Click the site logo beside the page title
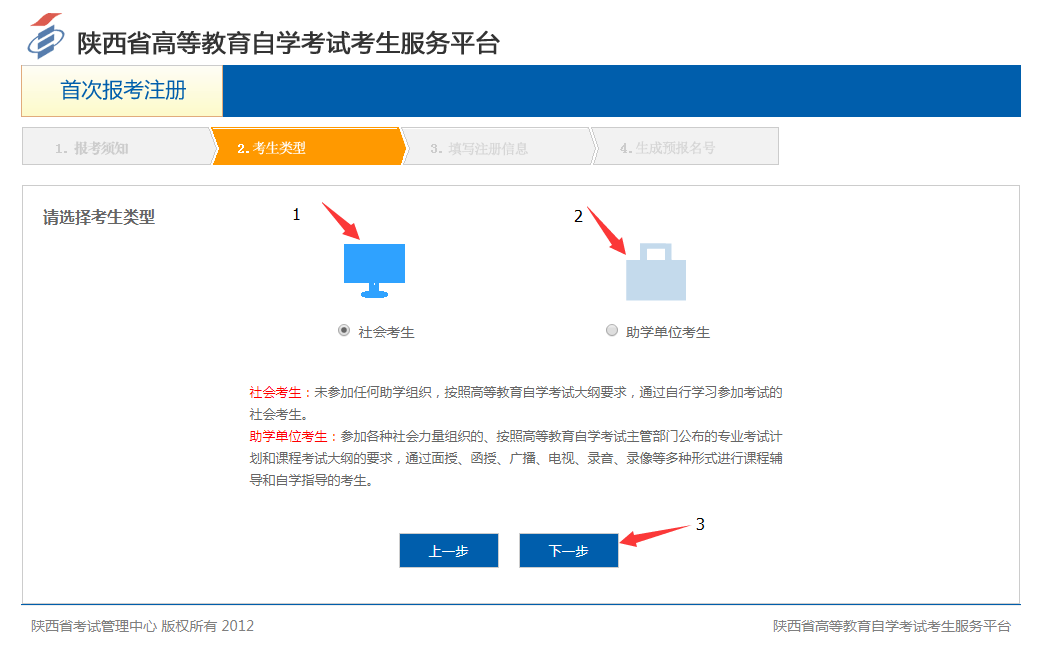The image size is (1052, 648). [45, 37]
